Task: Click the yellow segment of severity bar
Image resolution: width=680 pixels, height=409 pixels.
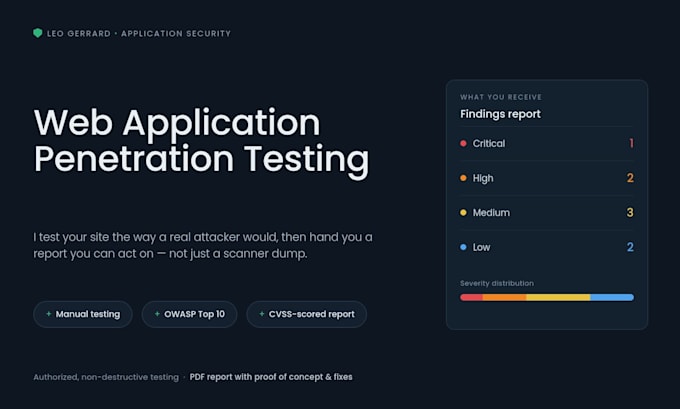Action: 558,297
